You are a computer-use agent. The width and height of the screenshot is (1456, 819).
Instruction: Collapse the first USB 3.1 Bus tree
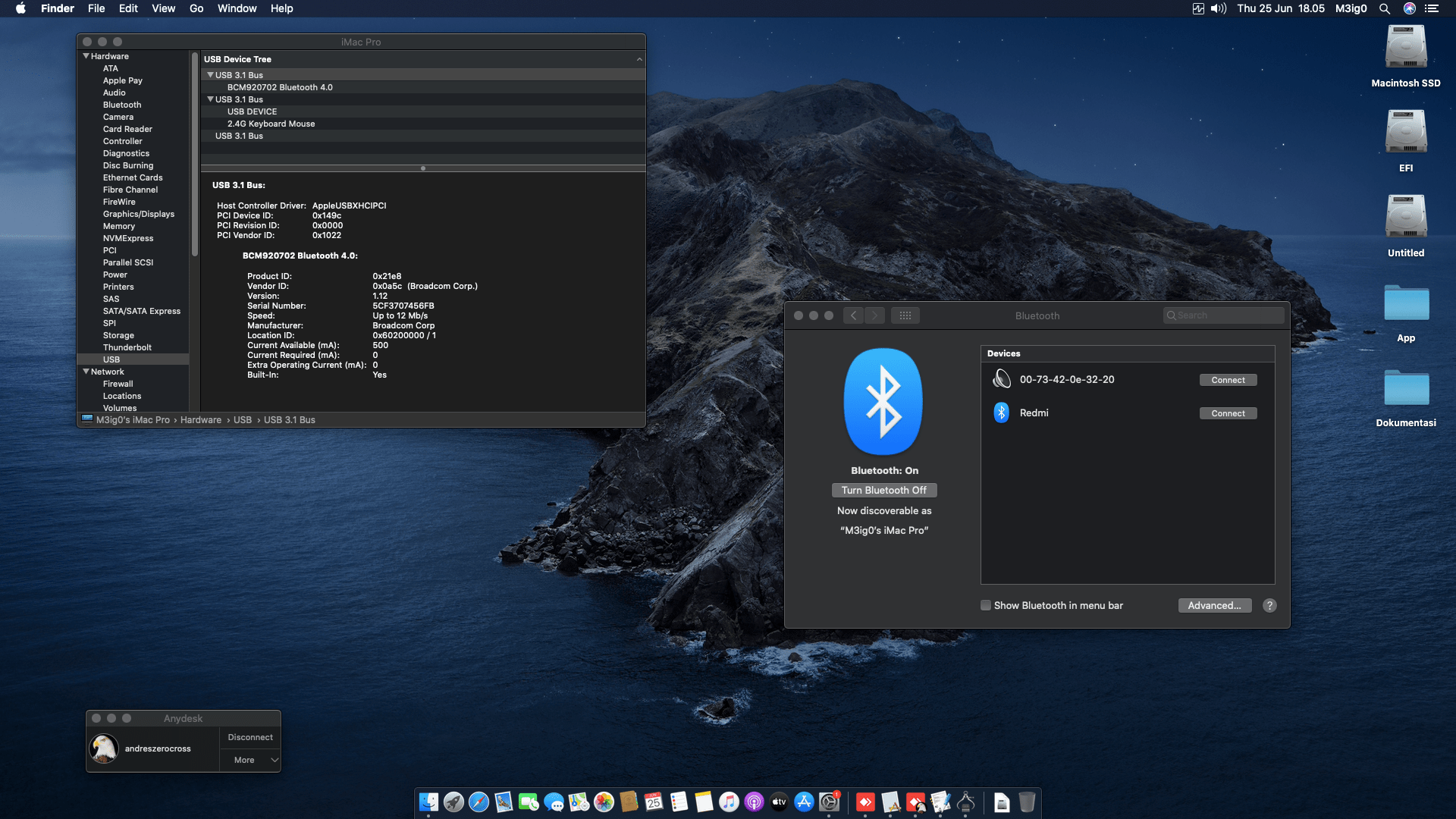coord(210,75)
